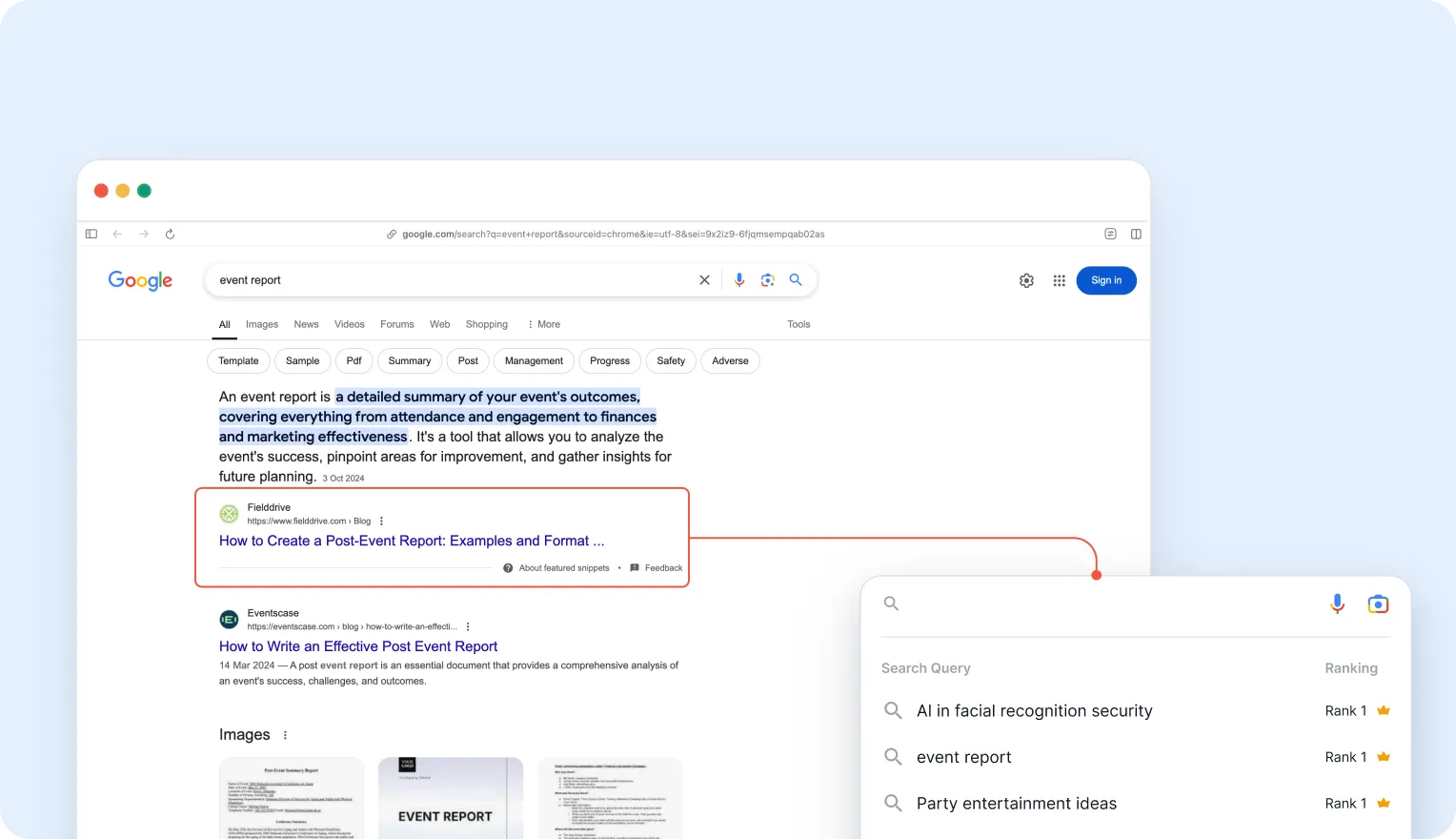The height and width of the screenshot is (839, 1456).
Task: Click the Sign in button
Action: (x=1106, y=280)
